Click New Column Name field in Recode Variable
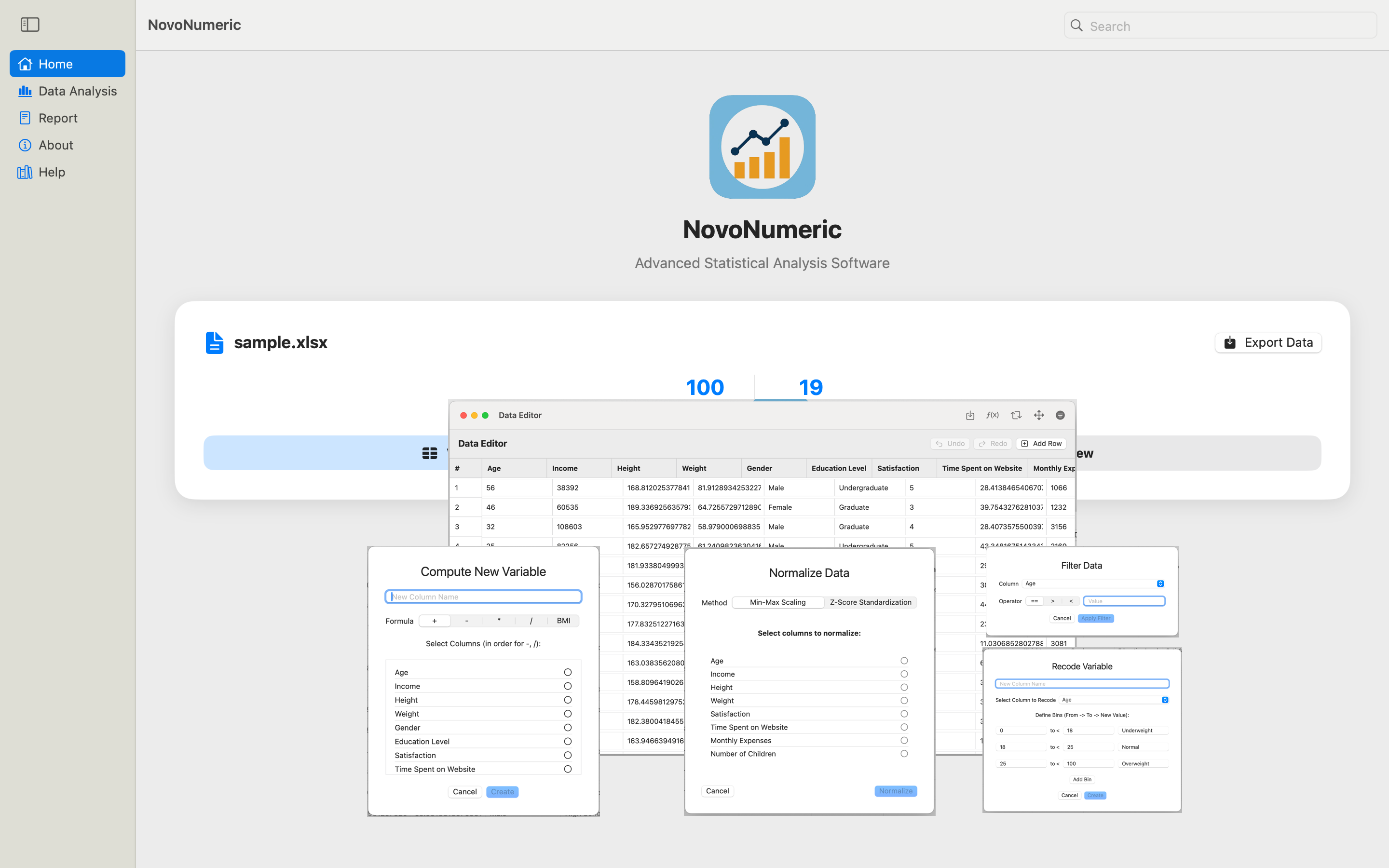This screenshot has width=1389, height=868. 1082,684
